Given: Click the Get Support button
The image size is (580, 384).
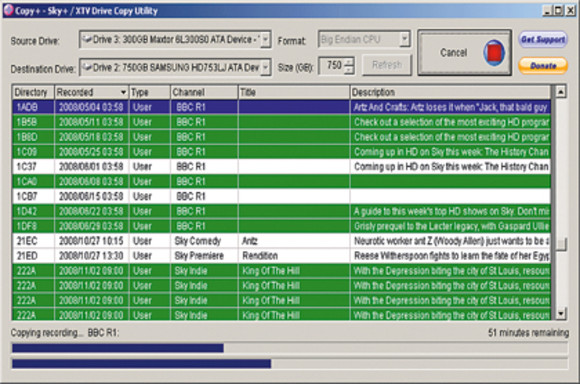Looking at the screenshot, I should click(x=543, y=39).
